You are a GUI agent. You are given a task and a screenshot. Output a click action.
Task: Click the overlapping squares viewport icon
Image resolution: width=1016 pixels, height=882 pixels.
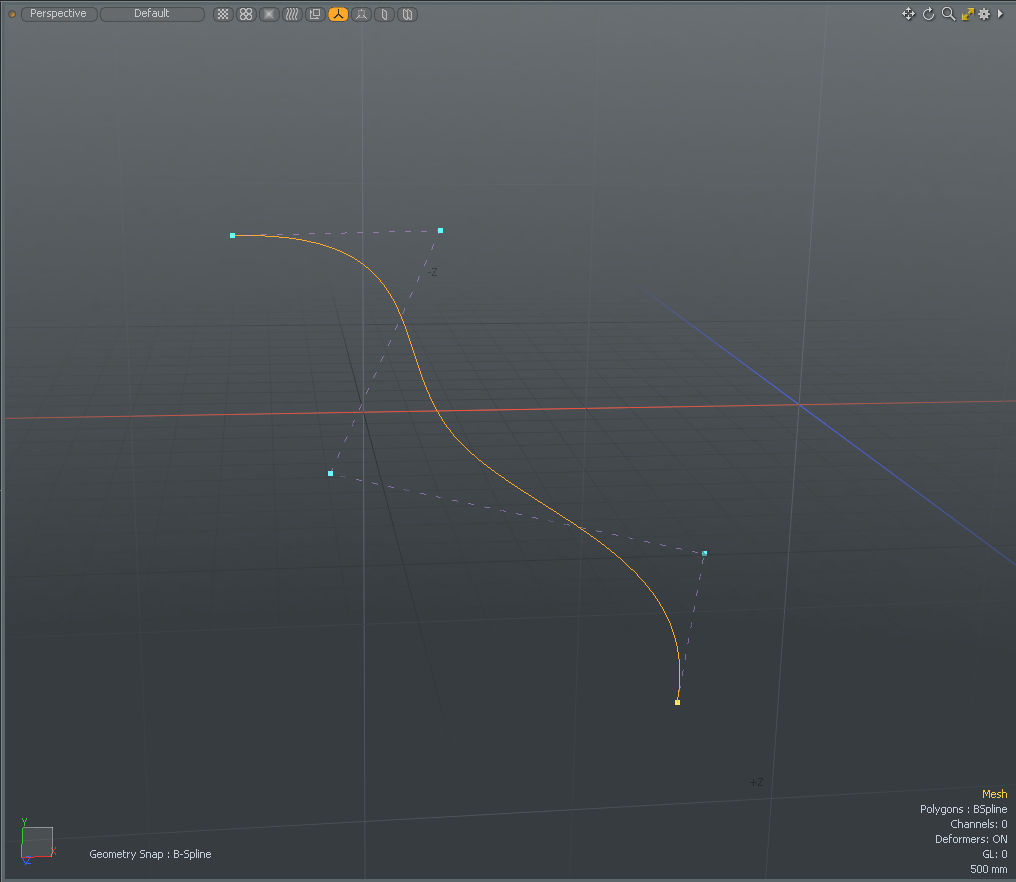315,15
